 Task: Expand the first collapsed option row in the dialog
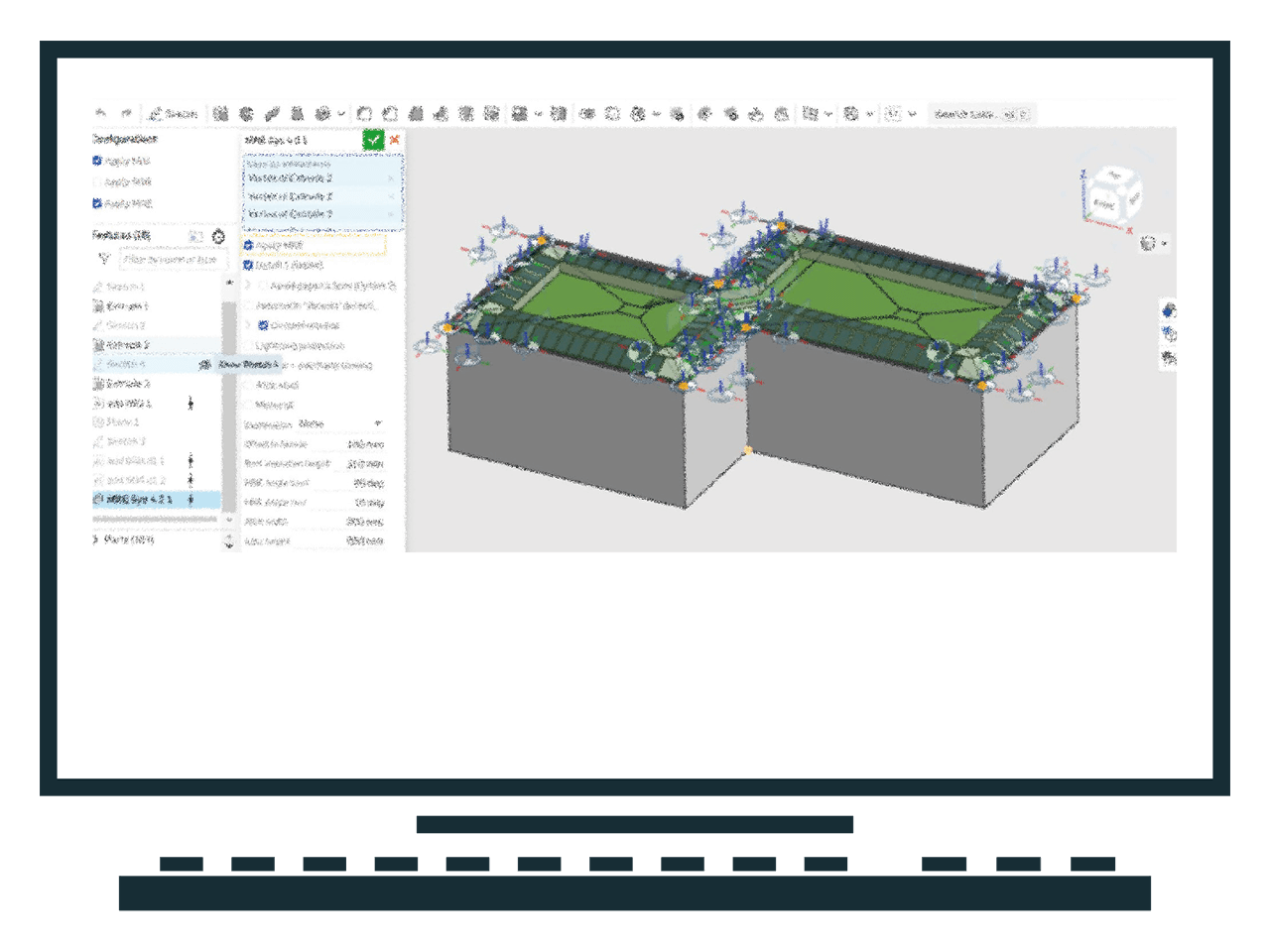(x=245, y=288)
